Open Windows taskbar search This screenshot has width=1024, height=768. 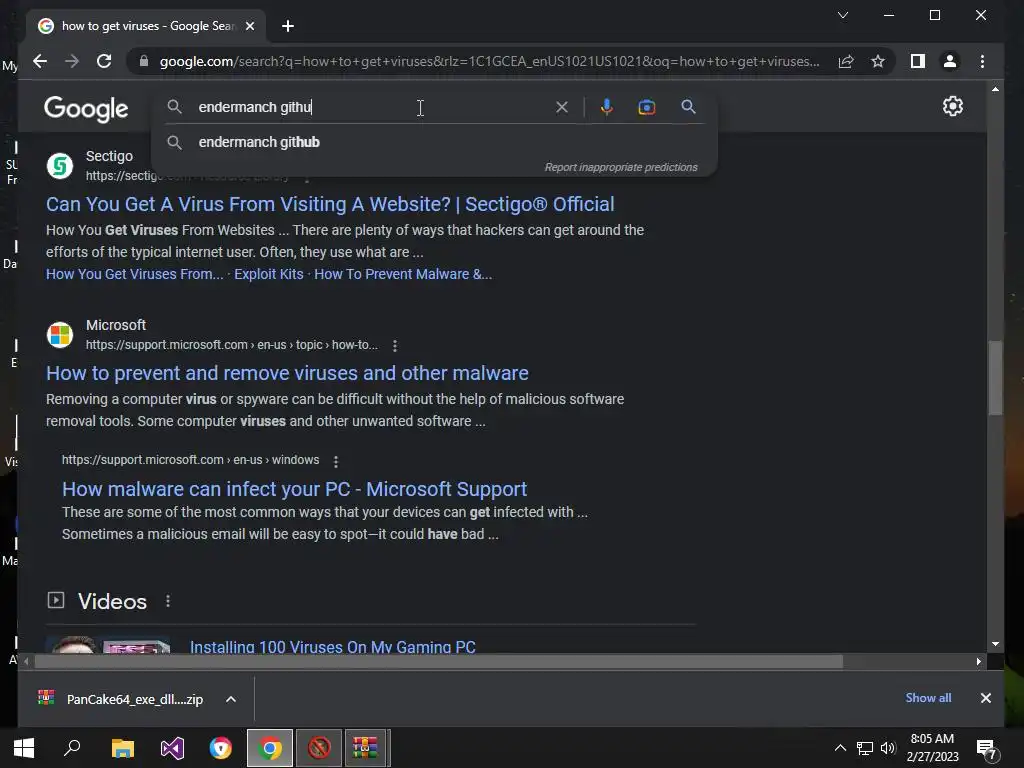[72, 748]
